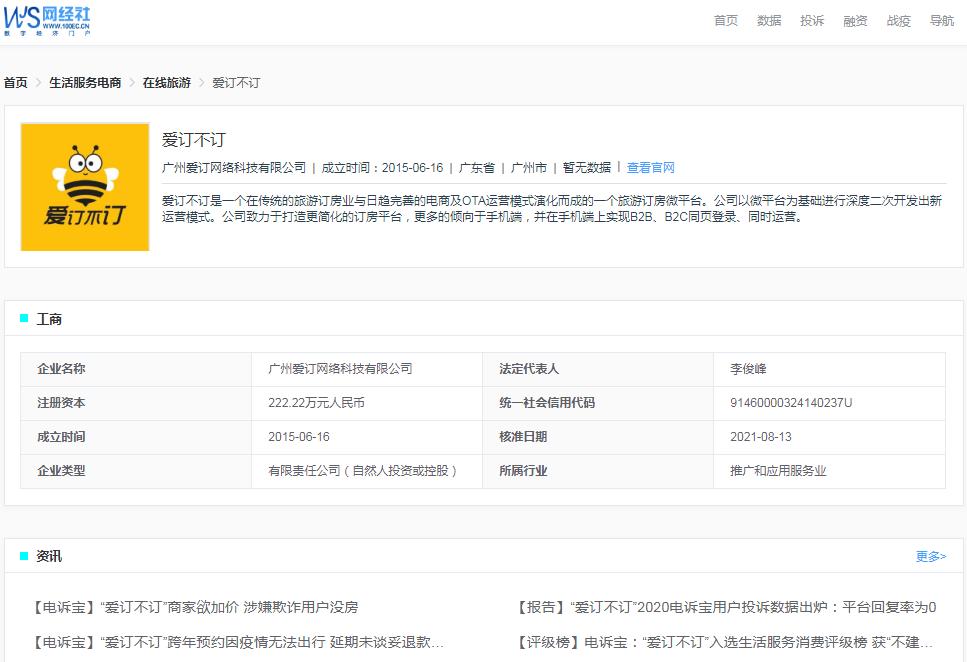
Task: Click the yellow bee logo of 爱订不订
Action: [84, 186]
